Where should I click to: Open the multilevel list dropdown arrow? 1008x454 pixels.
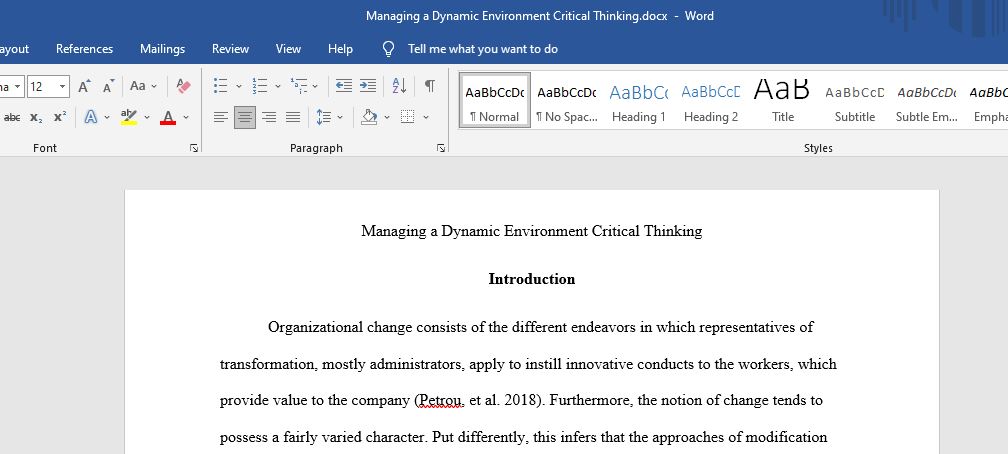315,86
